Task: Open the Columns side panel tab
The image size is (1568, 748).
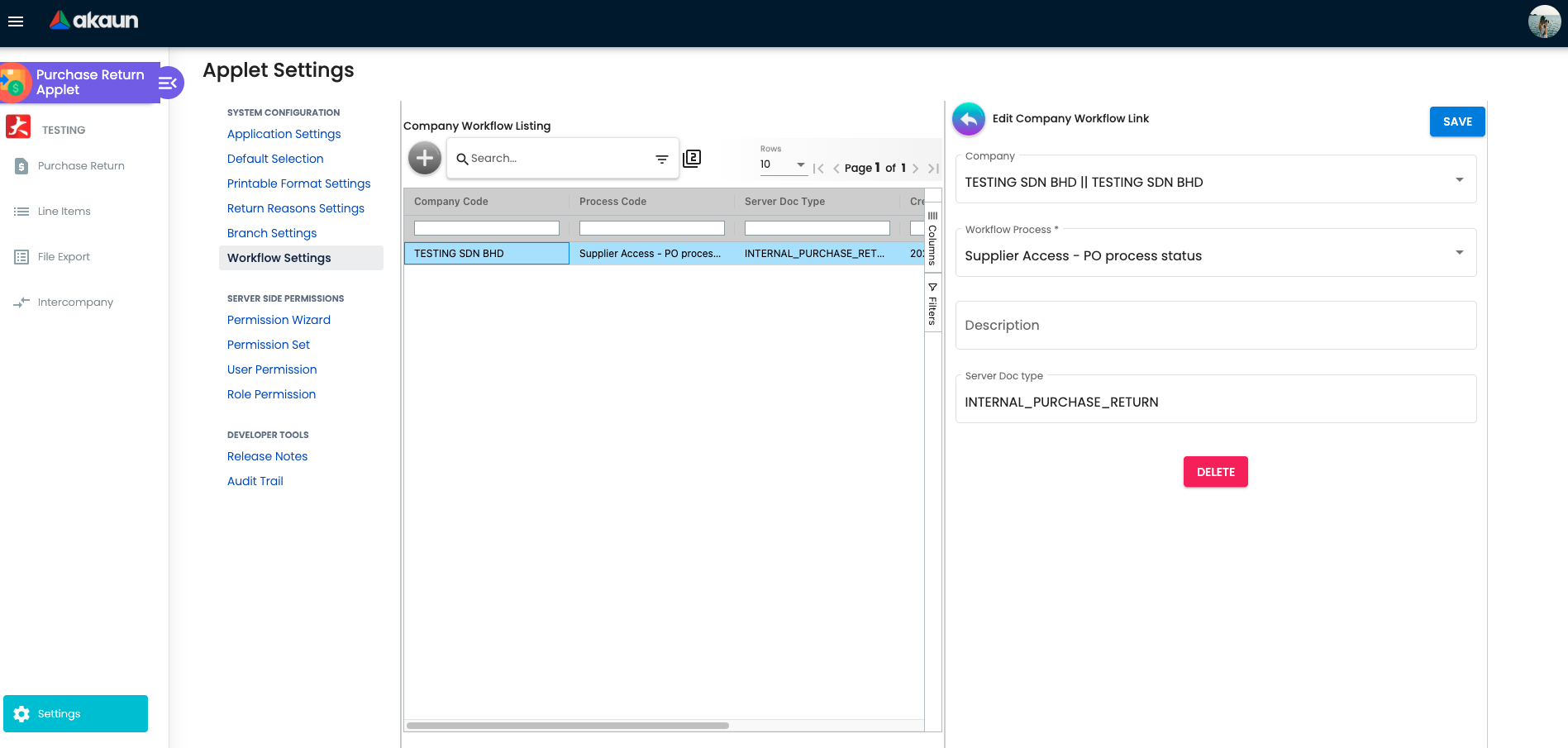Action: pyautogui.click(x=932, y=238)
